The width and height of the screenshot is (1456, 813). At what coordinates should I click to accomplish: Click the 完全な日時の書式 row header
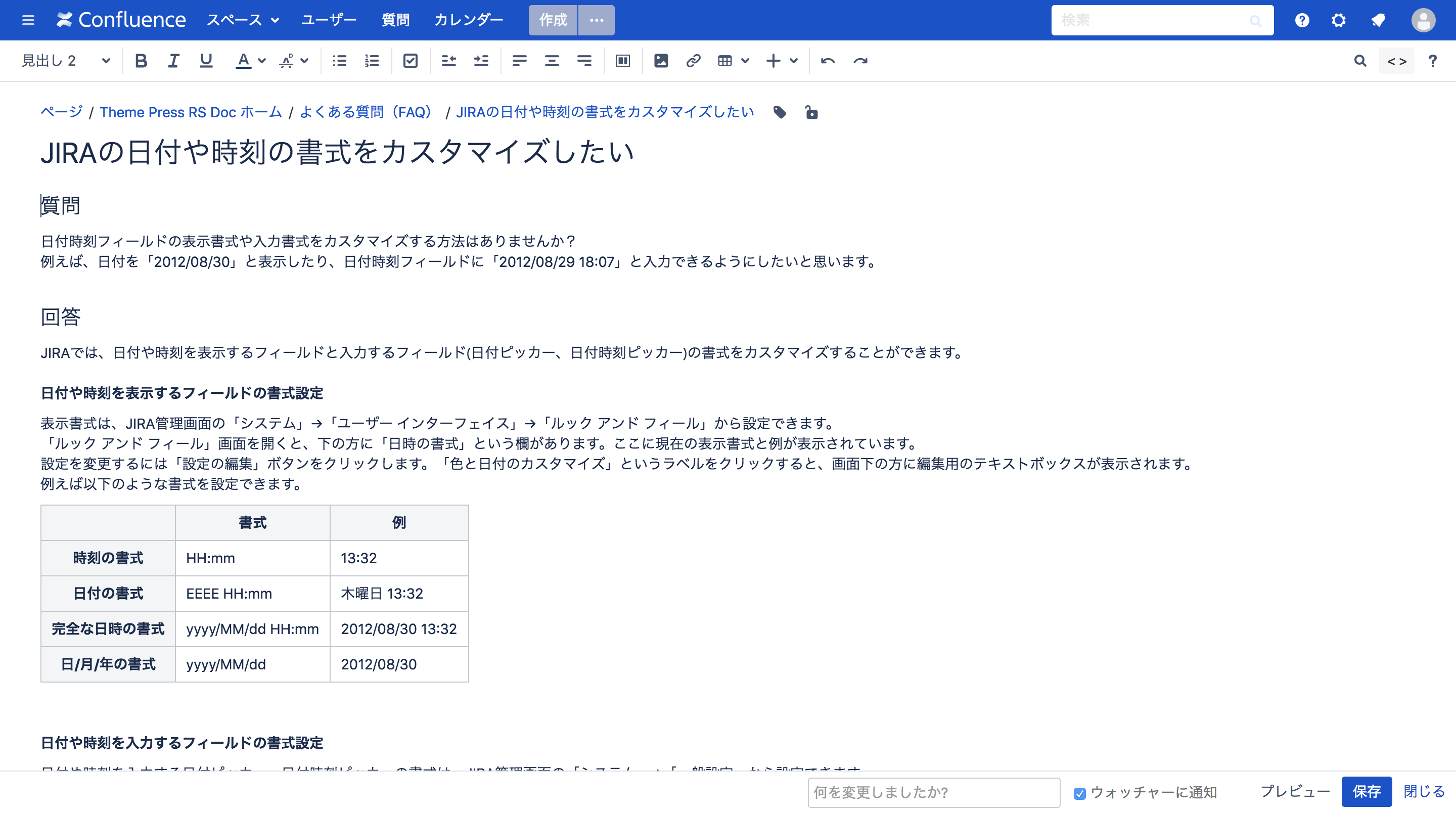[108, 628]
